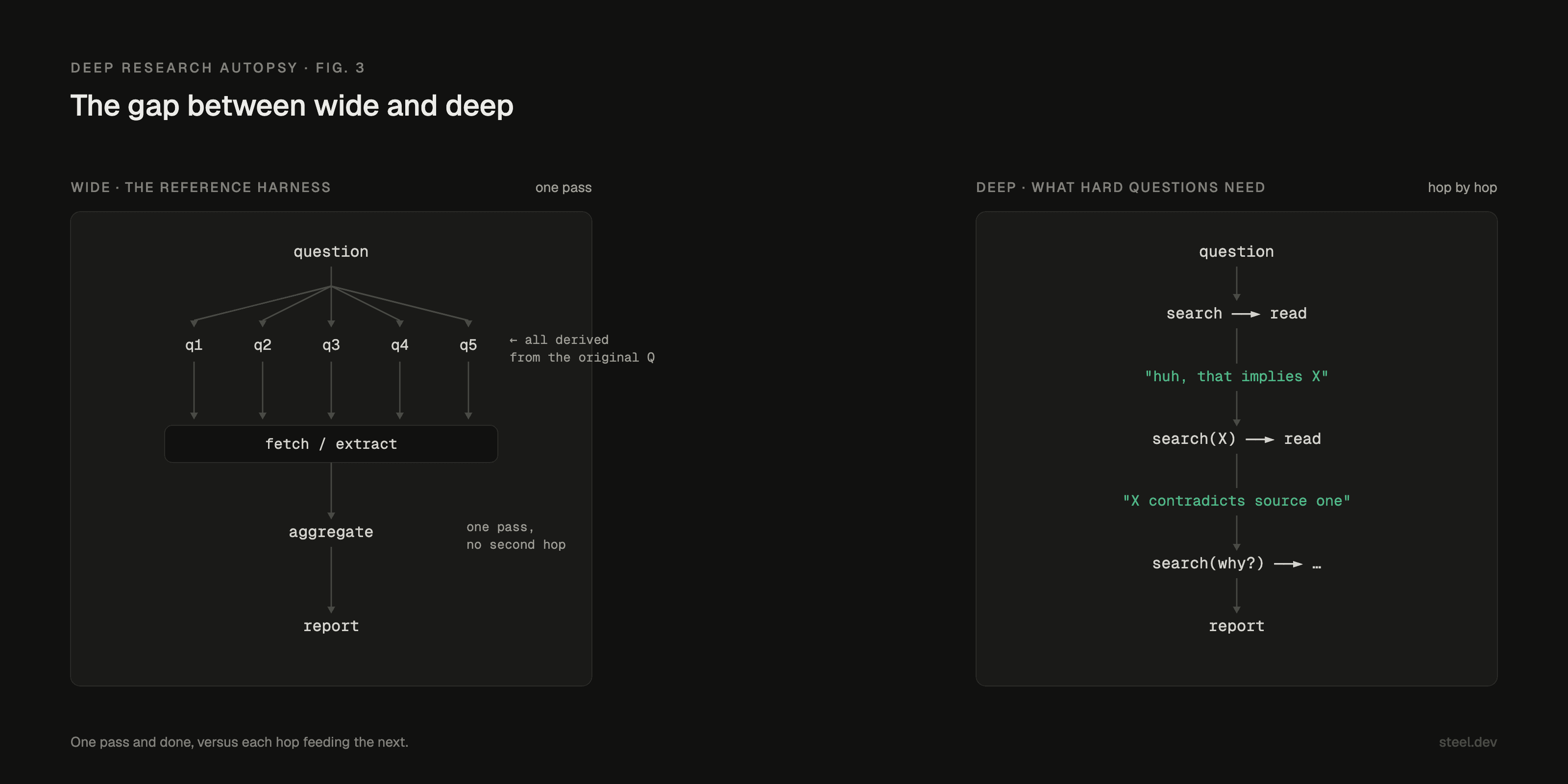Click the arrow between 'search' and 'read'
Viewport: 1568px width, 784px height.
pyautogui.click(x=1246, y=314)
